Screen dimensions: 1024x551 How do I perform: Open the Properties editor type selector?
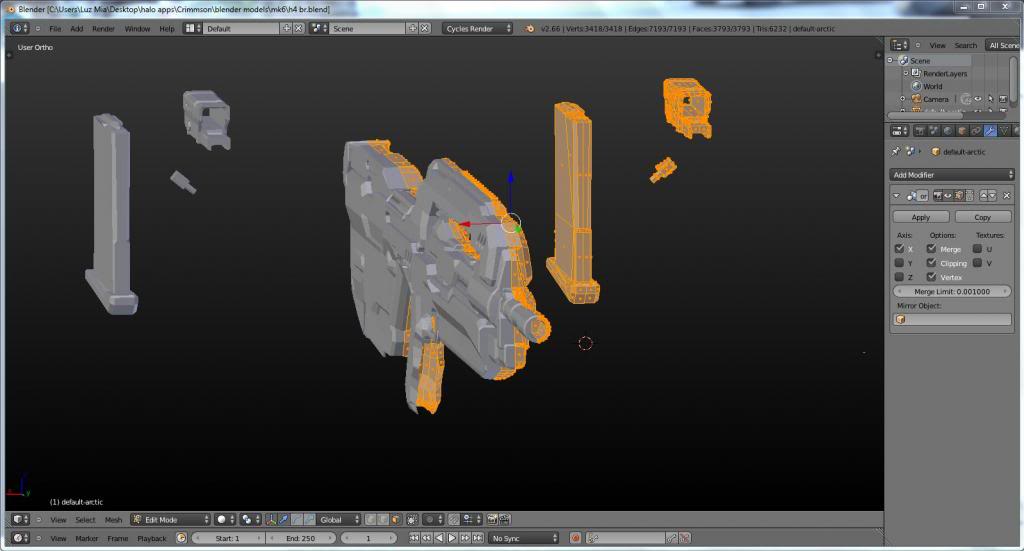(900, 131)
